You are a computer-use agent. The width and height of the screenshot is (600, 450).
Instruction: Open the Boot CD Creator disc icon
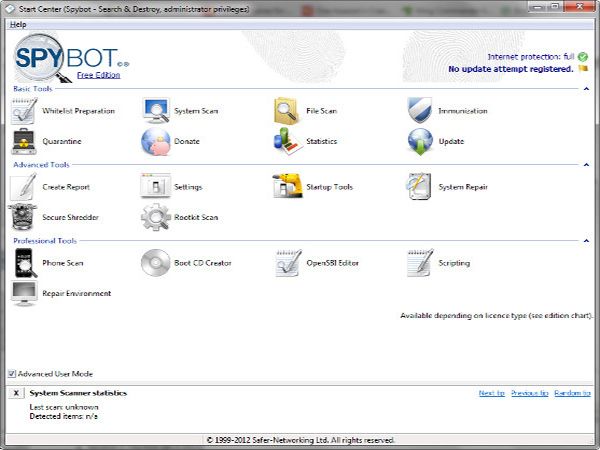155,263
